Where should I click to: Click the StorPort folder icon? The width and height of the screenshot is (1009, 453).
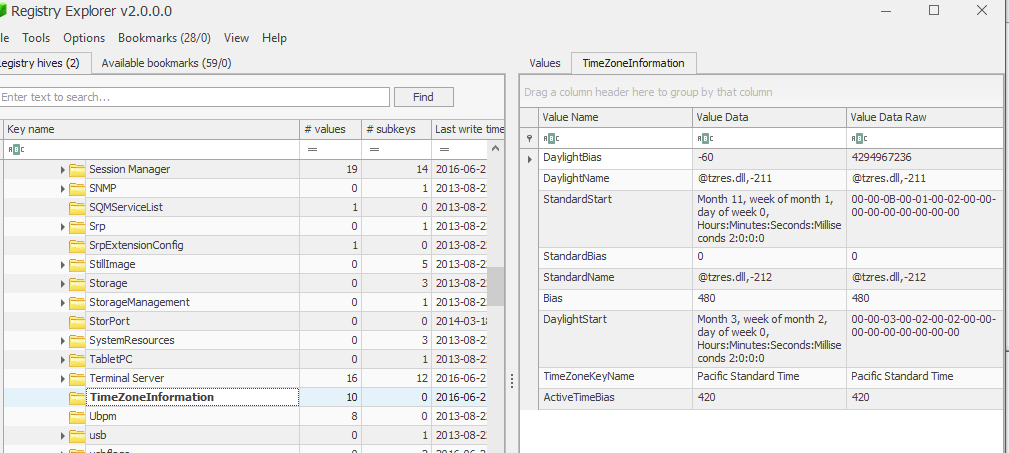point(77,322)
